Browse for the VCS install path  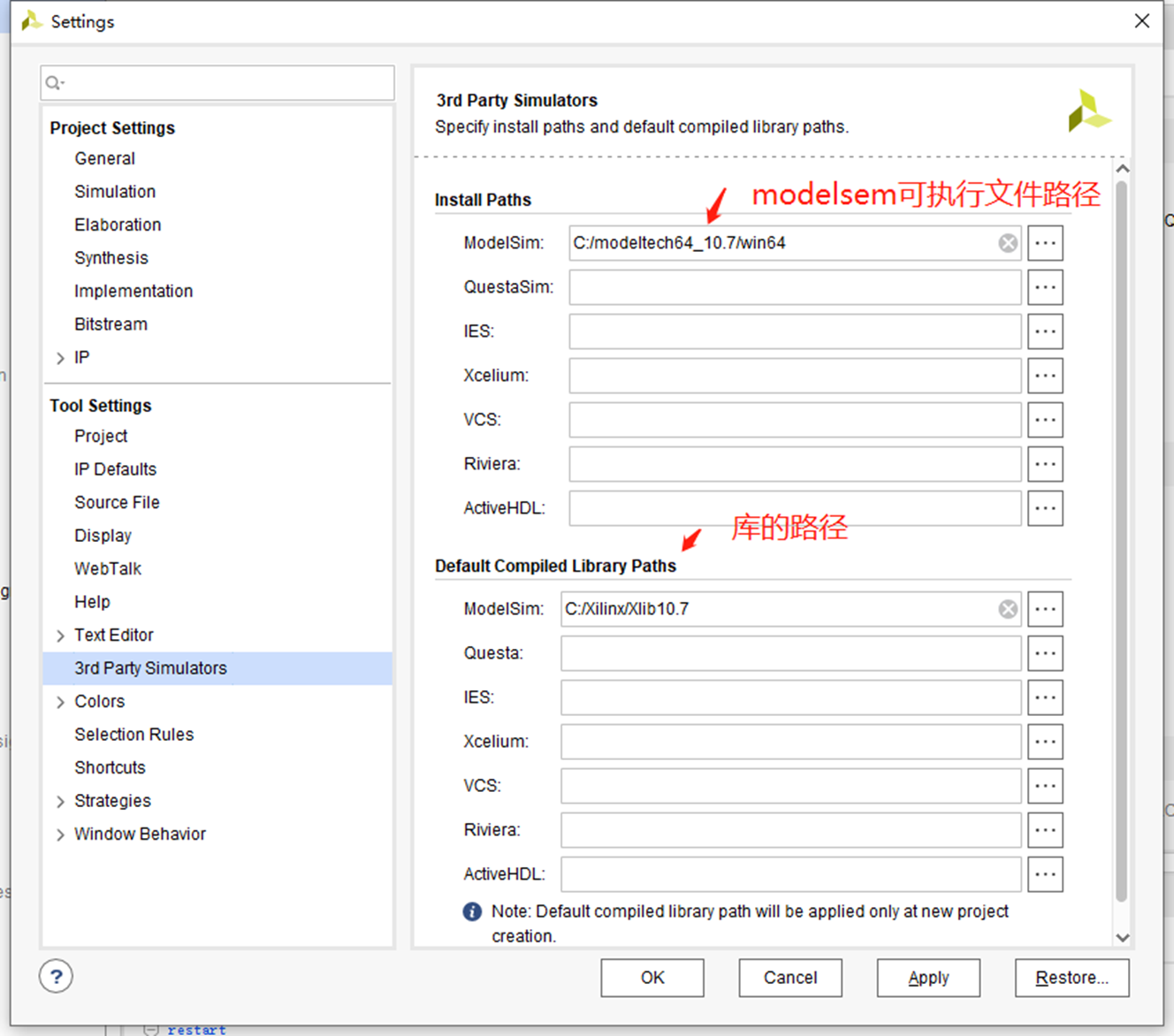[x=1045, y=419]
